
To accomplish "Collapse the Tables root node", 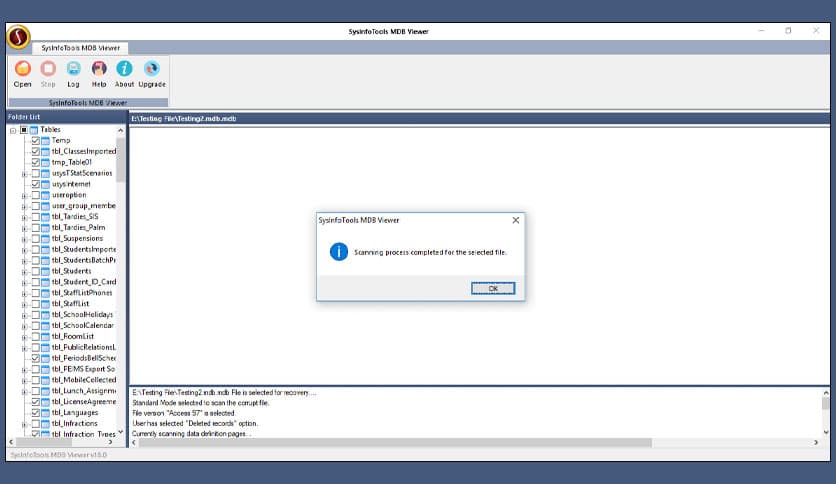I will click(13, 131).
